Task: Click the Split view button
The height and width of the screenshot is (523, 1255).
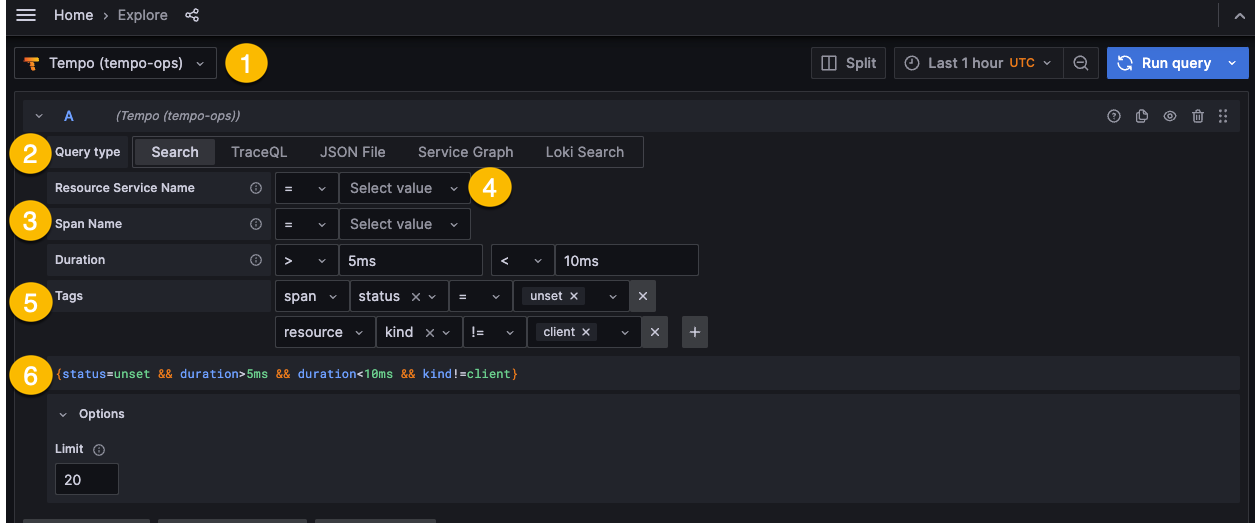Action: point(848,63)
